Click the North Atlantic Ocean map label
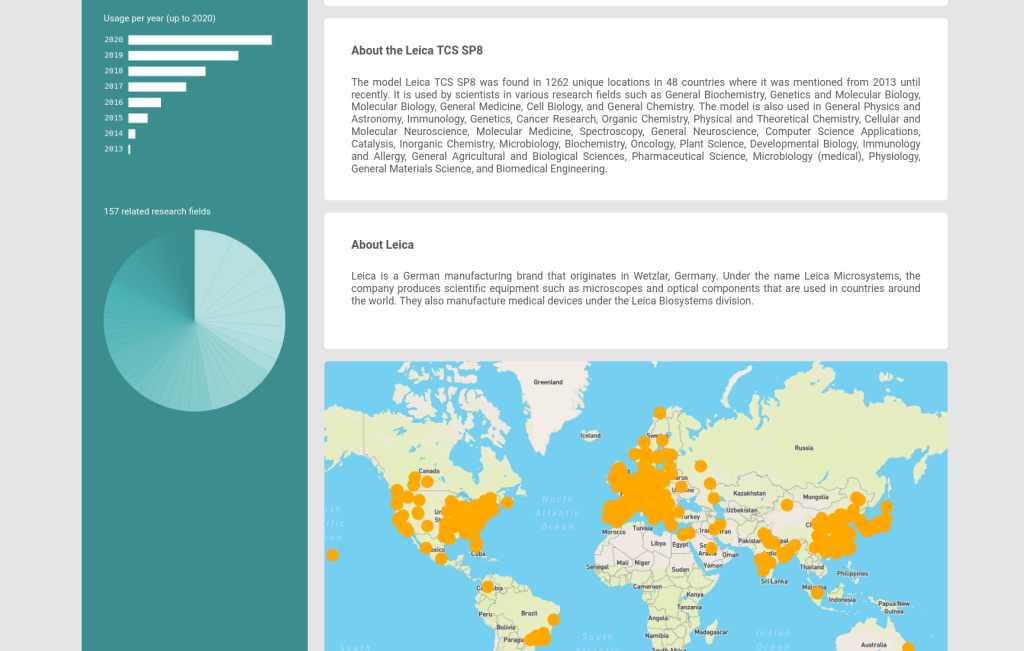Screen dimensions: 1024x651 [557, 513]
